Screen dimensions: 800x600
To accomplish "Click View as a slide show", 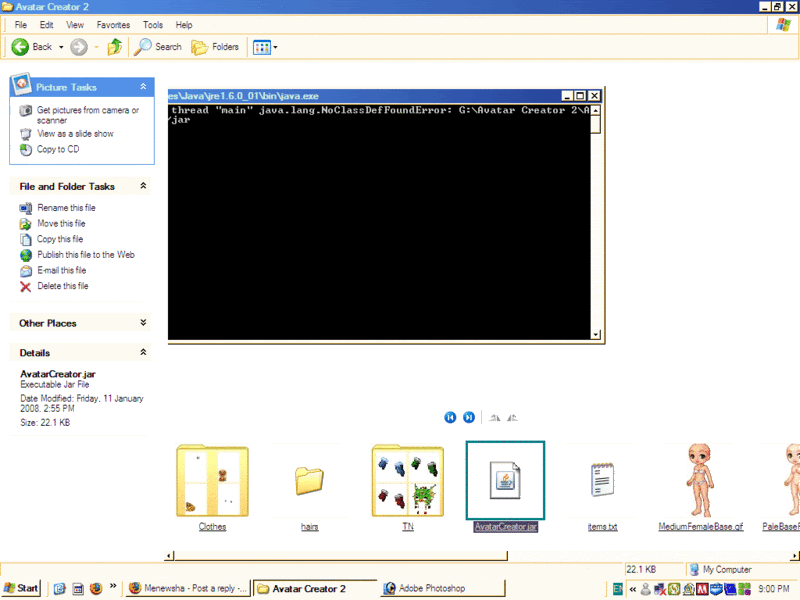I will [x=76, y=134].
